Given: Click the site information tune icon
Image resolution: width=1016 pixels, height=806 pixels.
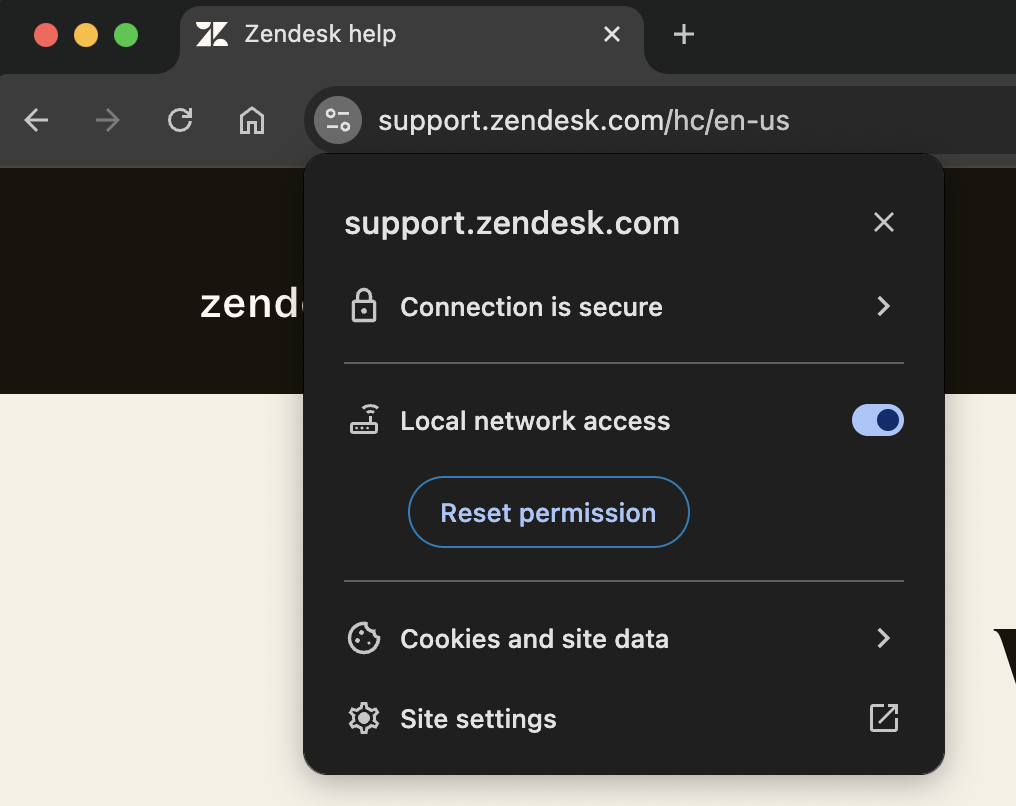Looking at the screenshot, I should [x=338, y=122].
